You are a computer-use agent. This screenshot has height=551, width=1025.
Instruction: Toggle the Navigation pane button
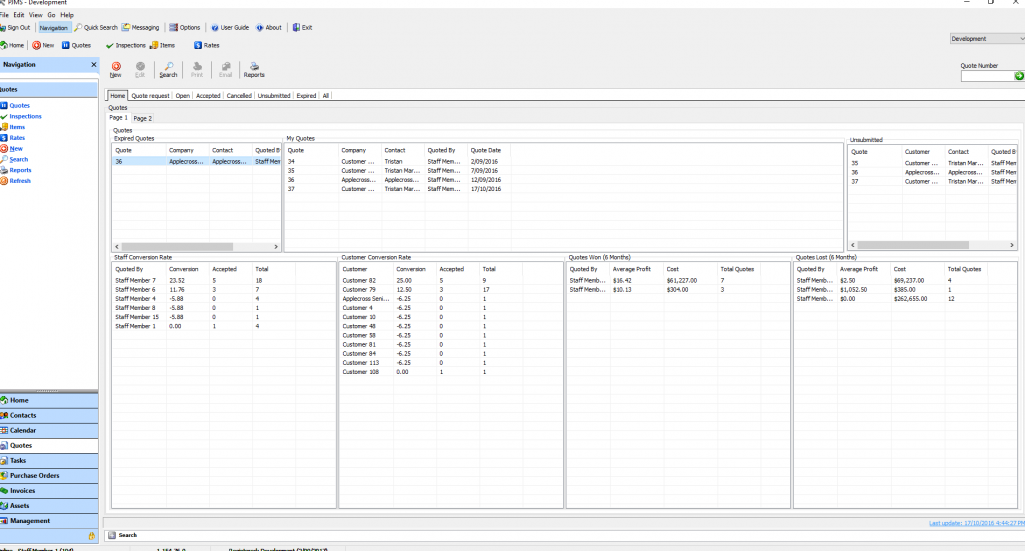53,28
